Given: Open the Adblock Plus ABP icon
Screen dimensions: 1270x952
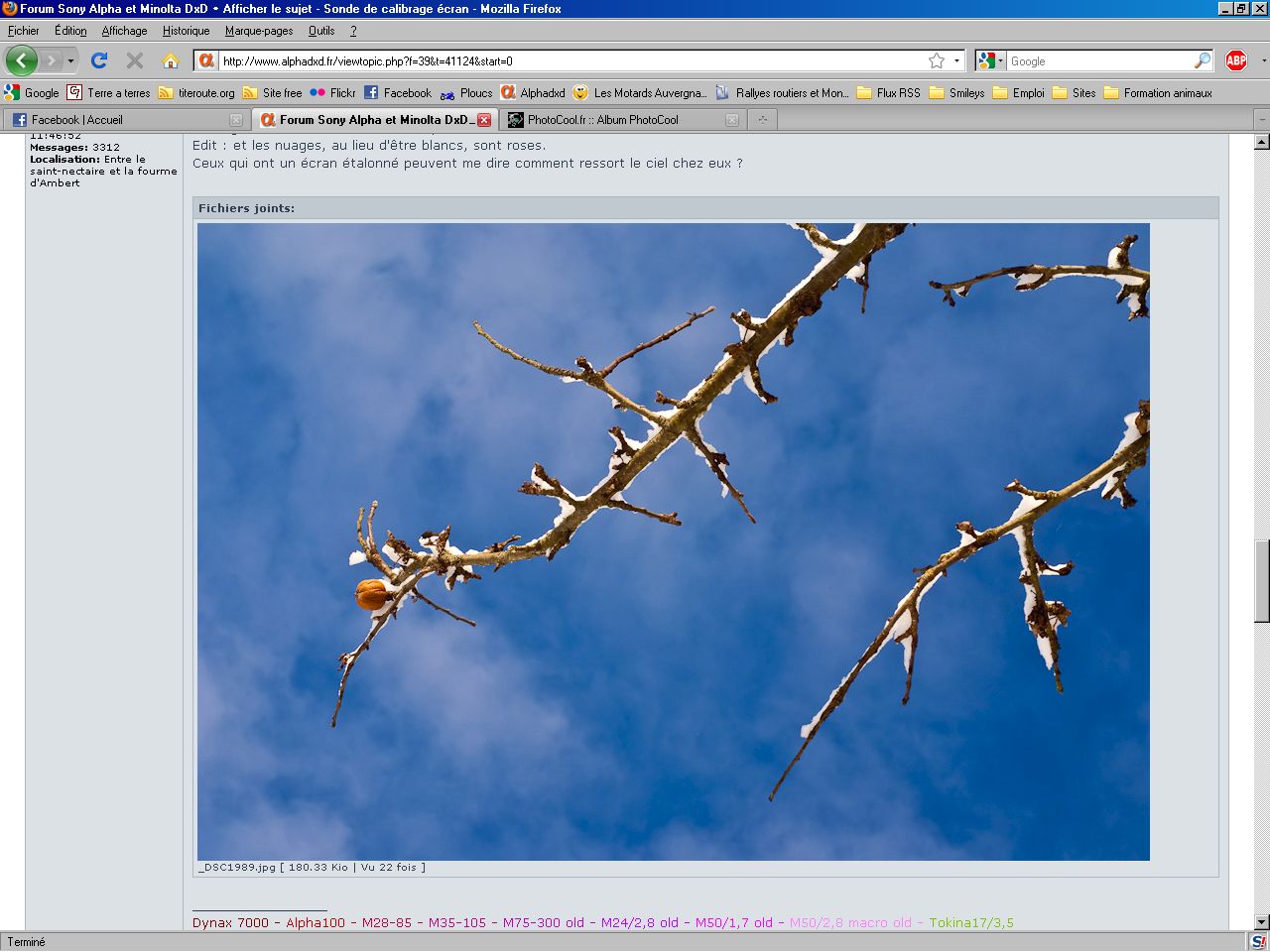Looking at the screenshot, I should click(1236, 60).
